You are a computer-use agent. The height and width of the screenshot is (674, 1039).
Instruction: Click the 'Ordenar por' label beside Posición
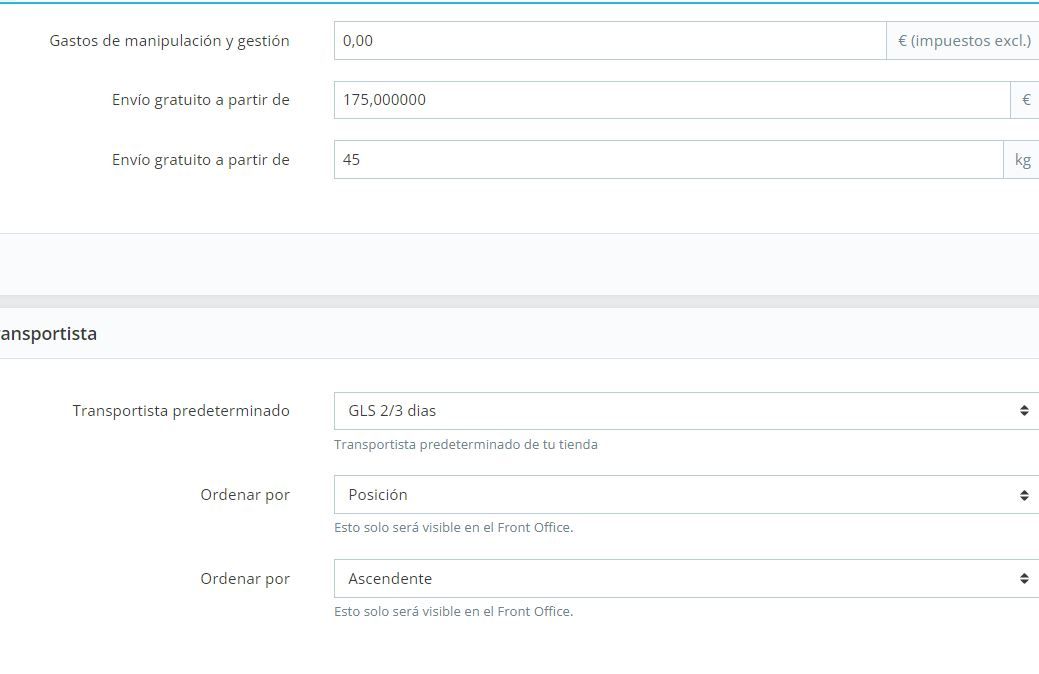245,495
